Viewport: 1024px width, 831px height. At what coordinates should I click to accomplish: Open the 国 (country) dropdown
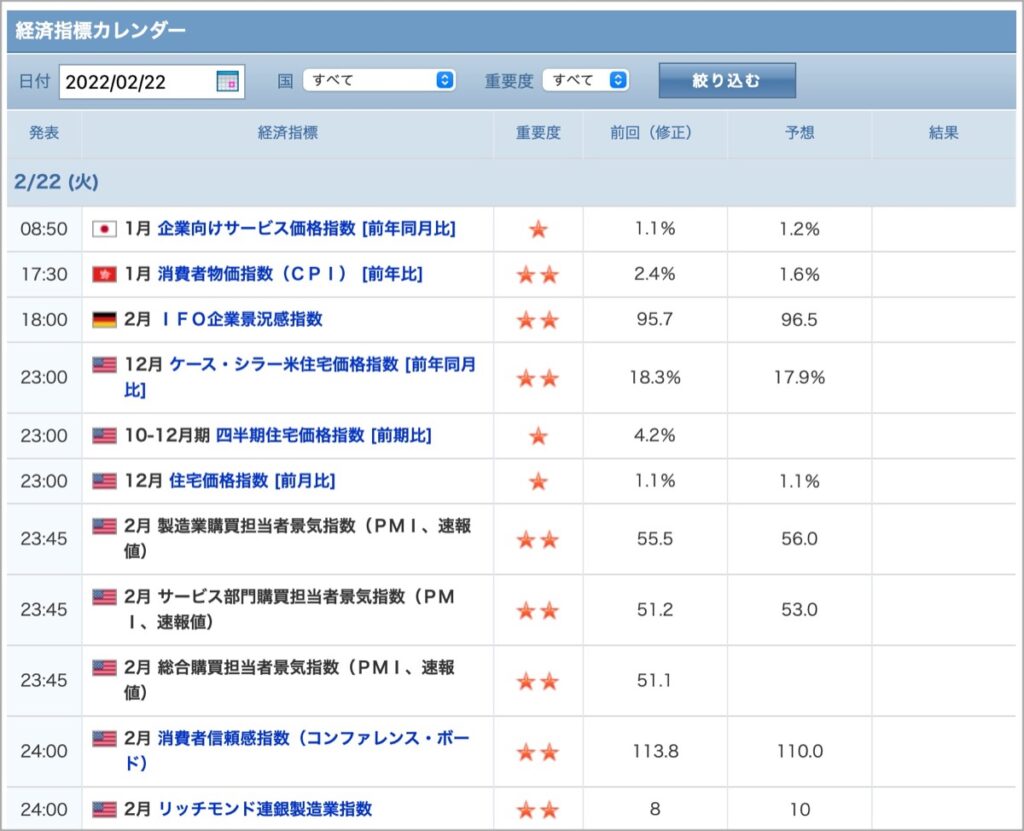(379, 80)
